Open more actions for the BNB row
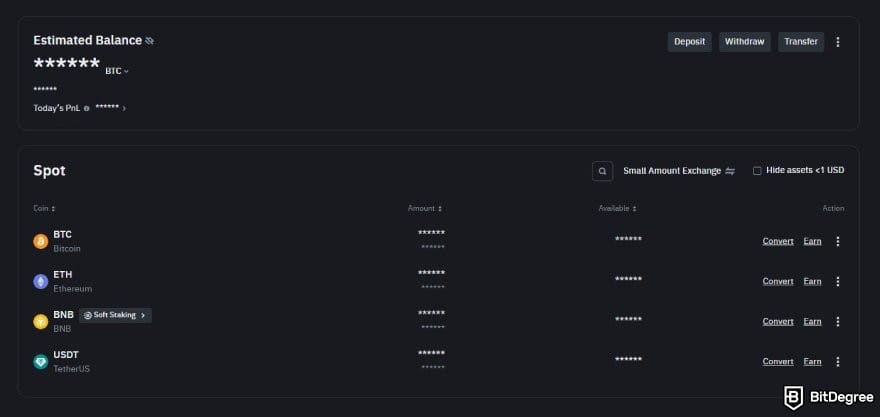880x417 pixels. pyautogui.click(x=838, y=322)
